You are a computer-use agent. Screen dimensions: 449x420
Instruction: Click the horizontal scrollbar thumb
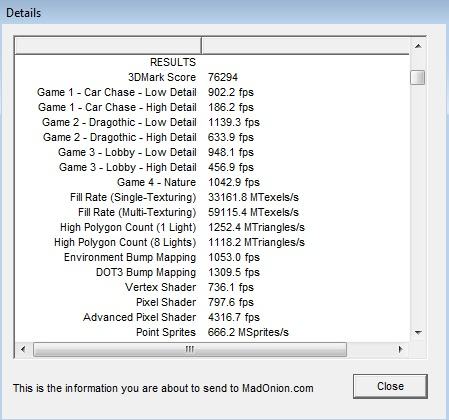pyautogui.click(x=190, y=349)
